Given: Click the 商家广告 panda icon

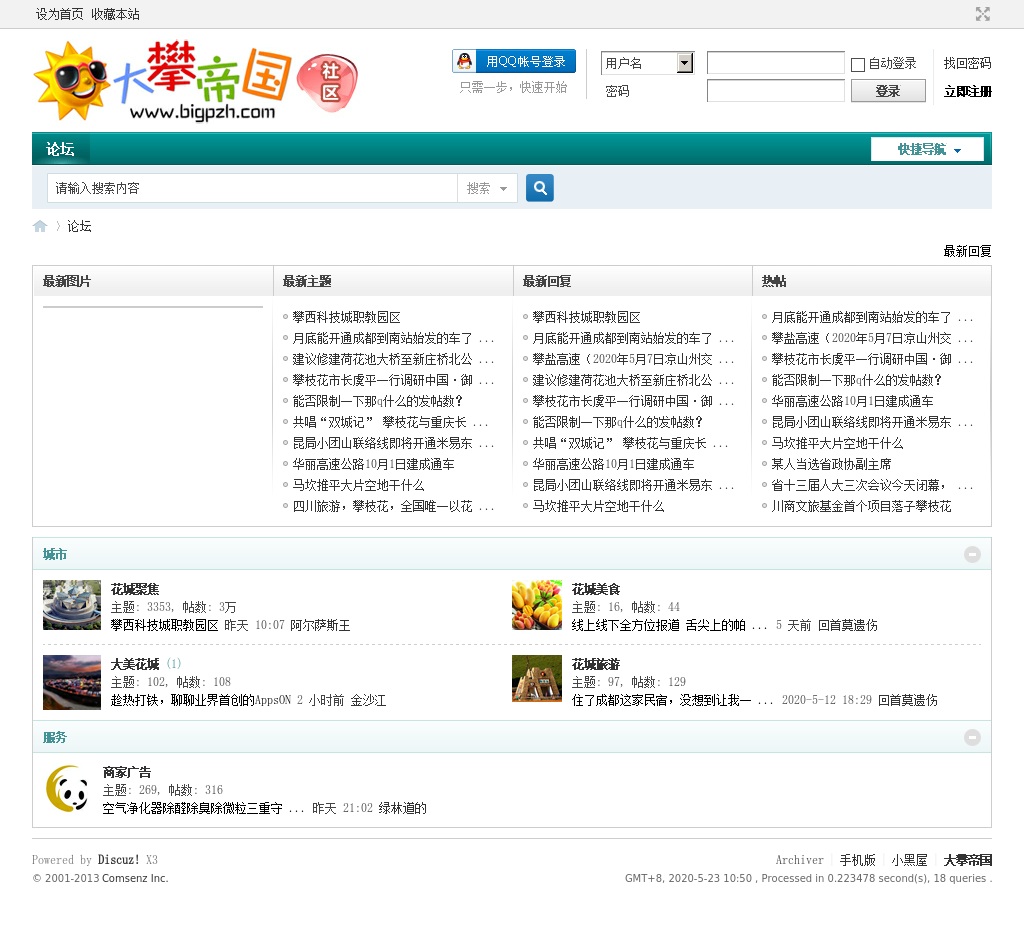Looking at the screenshot, I should click(68, 789).
